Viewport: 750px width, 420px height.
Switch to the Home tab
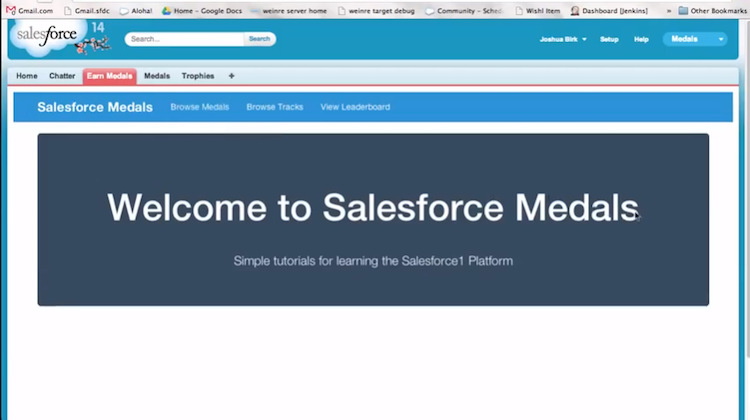pos(27,76)
